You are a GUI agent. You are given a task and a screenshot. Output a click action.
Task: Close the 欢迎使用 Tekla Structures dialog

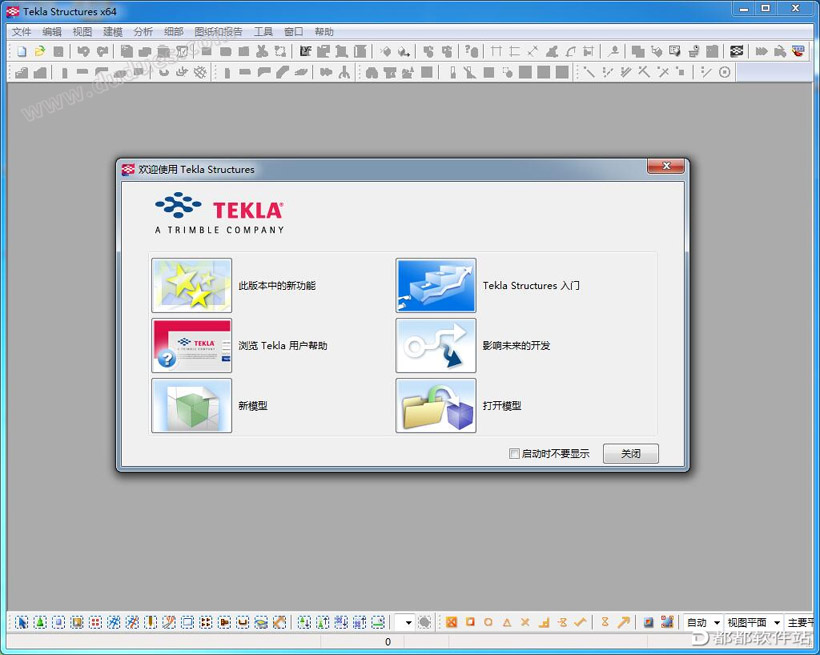point(666,166)
